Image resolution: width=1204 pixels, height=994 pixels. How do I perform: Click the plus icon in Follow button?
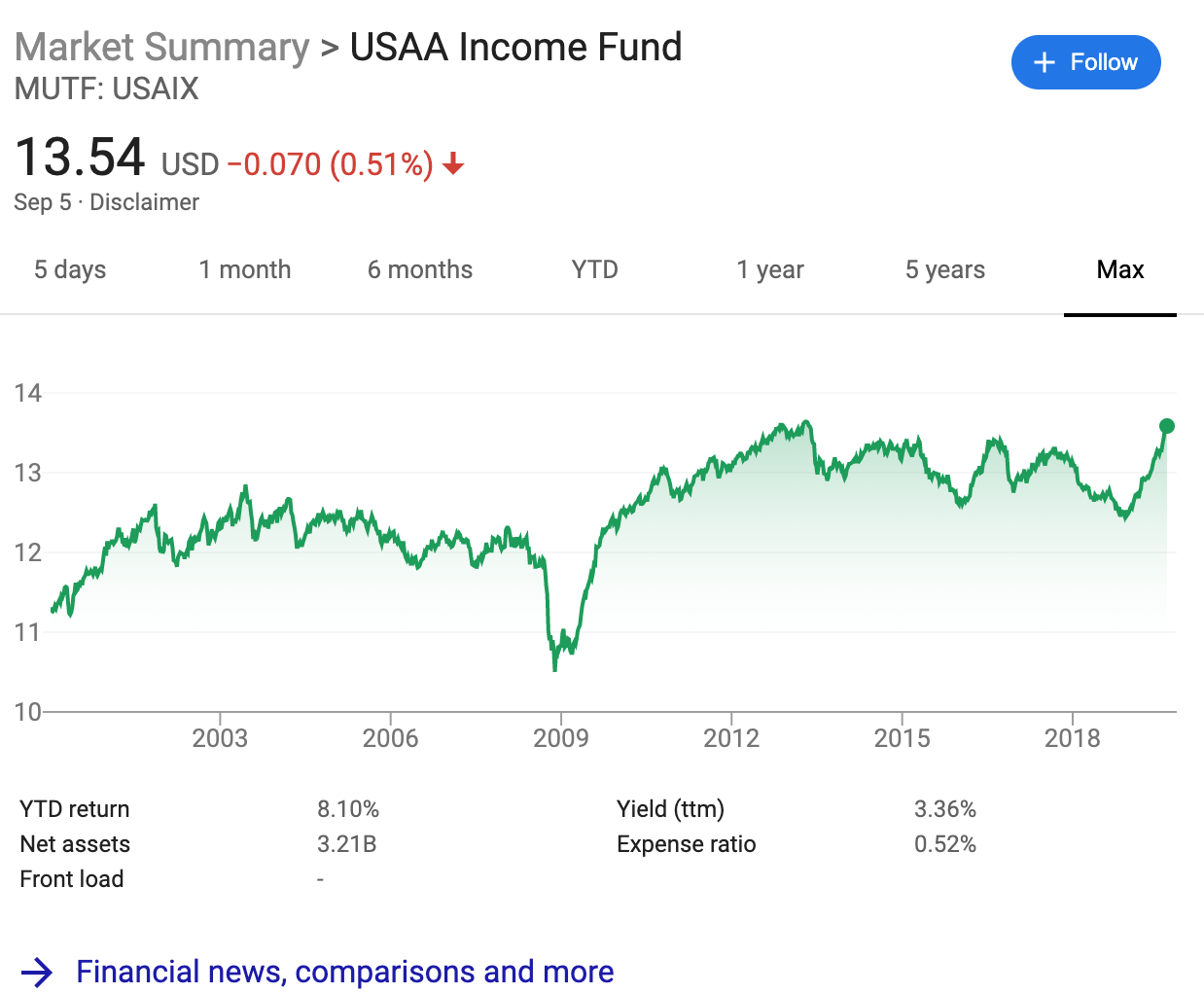pyautogui.click(x=1045, y=62)
